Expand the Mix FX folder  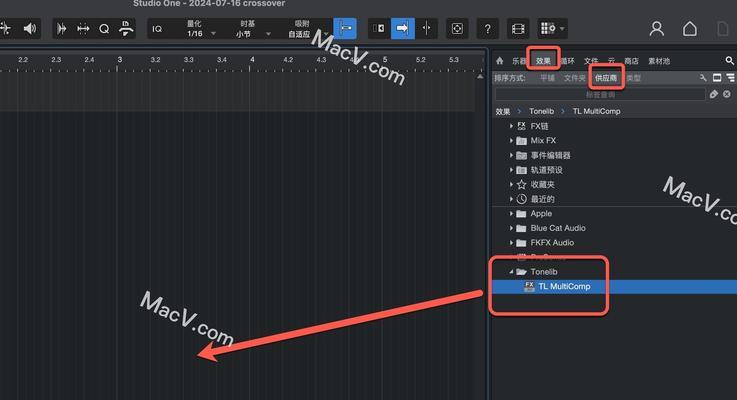tap(511, 141)
